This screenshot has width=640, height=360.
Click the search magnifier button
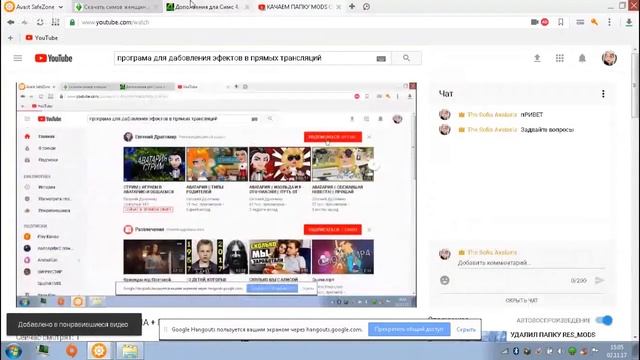click(x=406, y=58)
